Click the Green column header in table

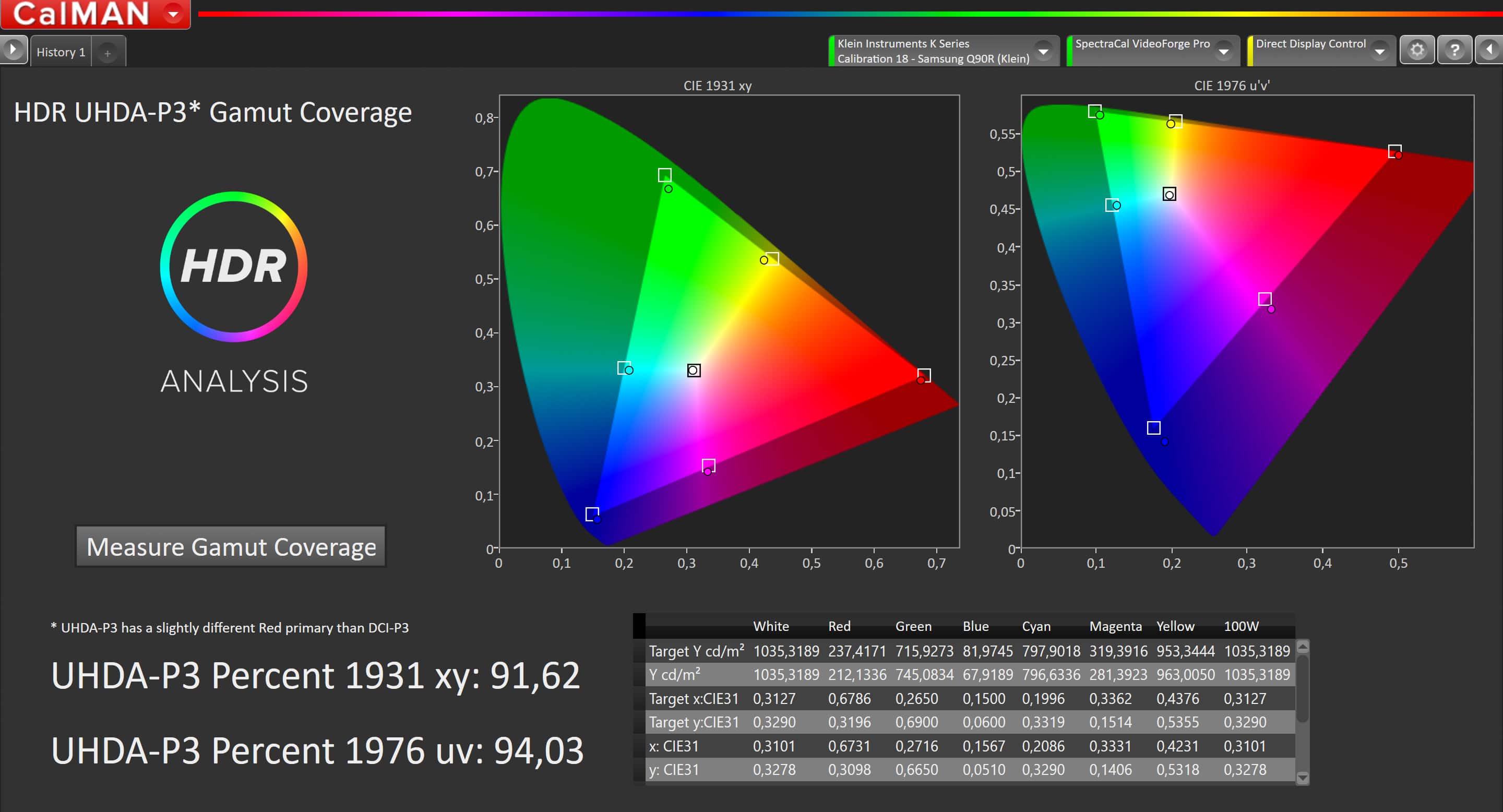[x=913, y=626]
